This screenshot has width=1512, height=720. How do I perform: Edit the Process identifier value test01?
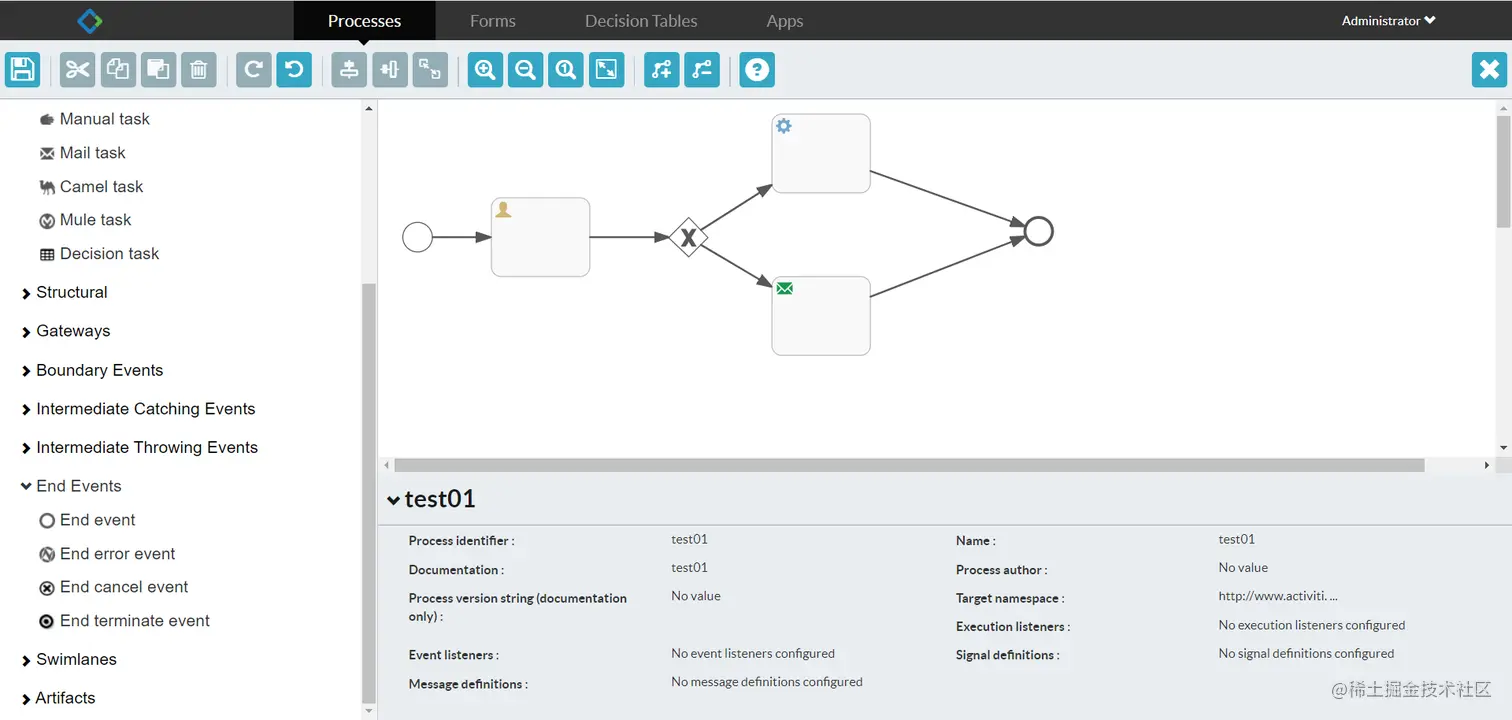(689, 539)
